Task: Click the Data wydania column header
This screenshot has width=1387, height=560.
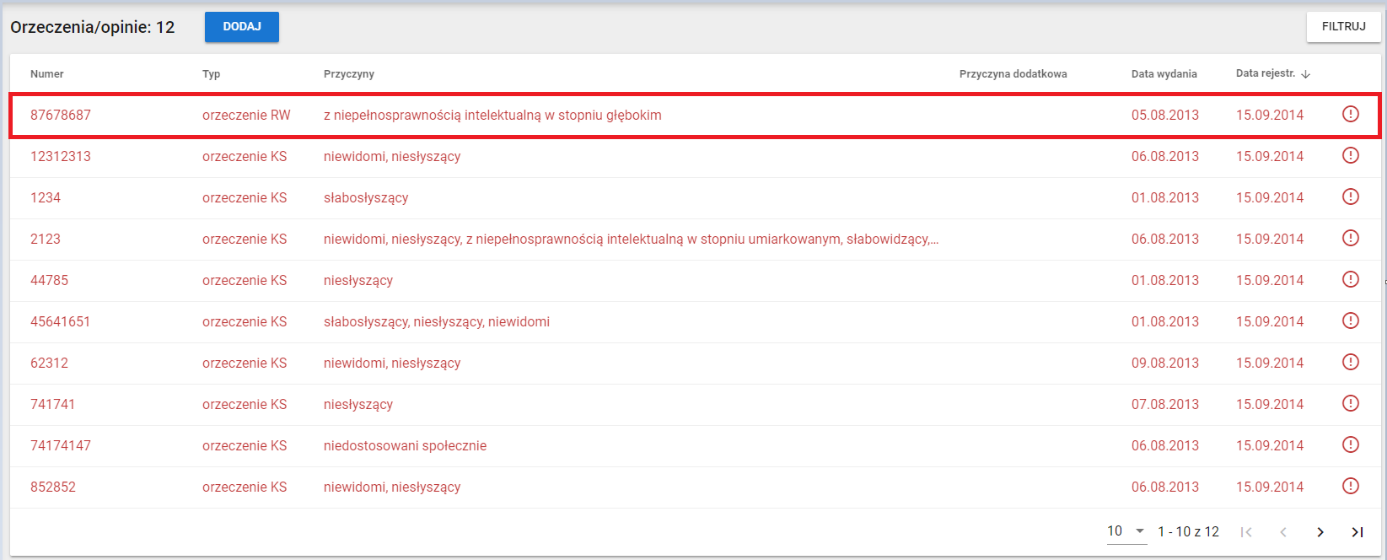Action: pyautogui.click(x=1164, y=74)
